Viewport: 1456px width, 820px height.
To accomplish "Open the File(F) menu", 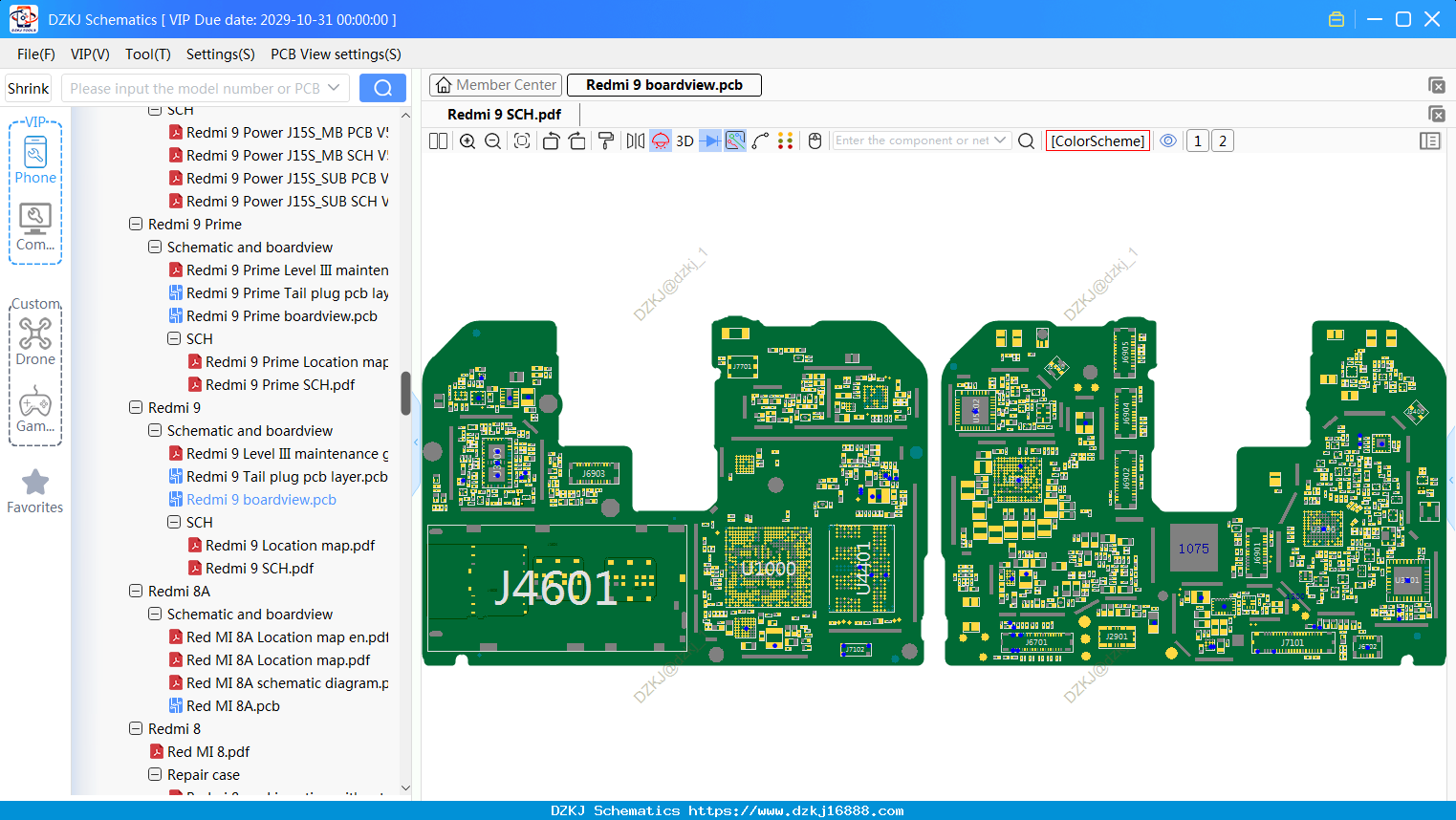I will coord(36,54).
